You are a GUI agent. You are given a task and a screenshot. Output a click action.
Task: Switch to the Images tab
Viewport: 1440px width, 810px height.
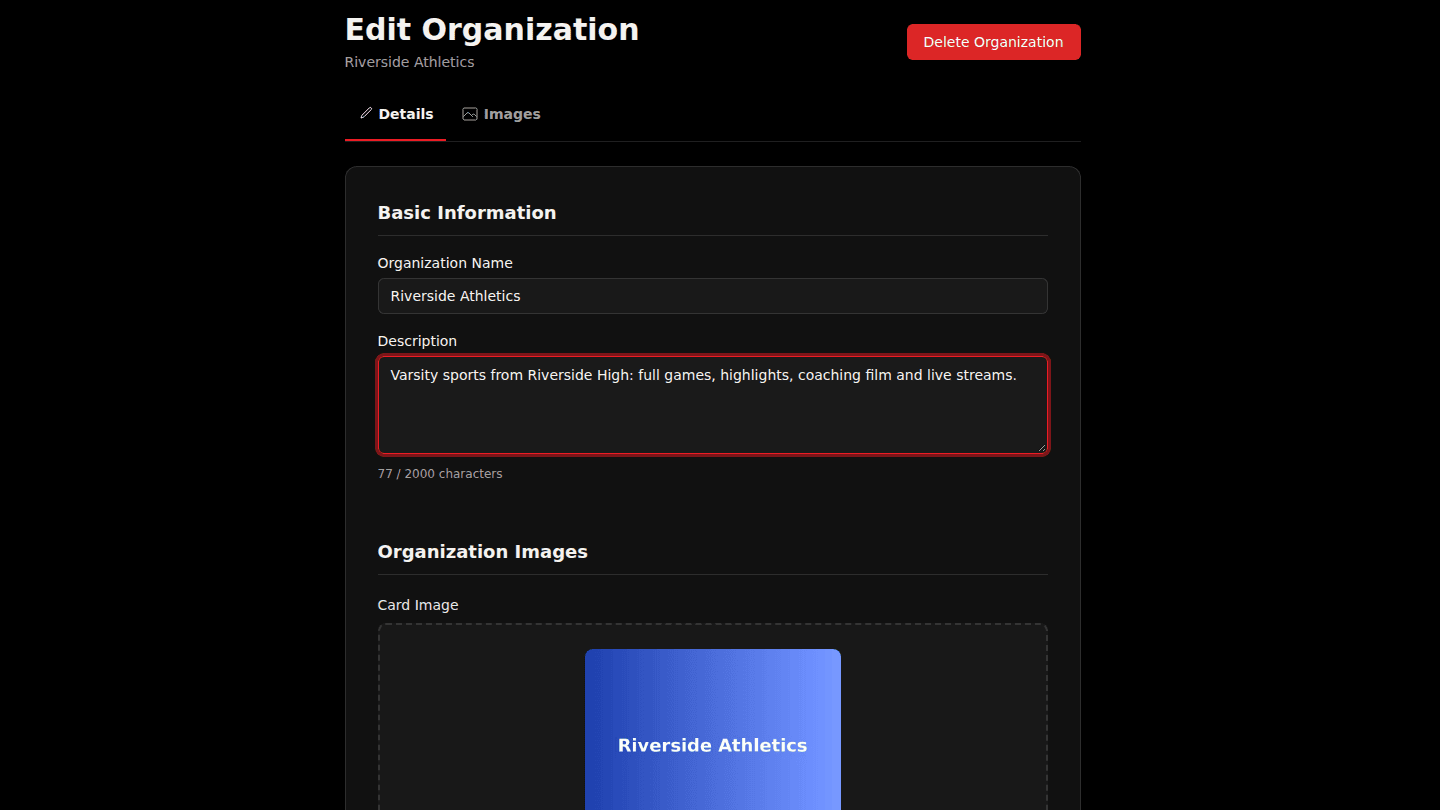click(501, 114)
